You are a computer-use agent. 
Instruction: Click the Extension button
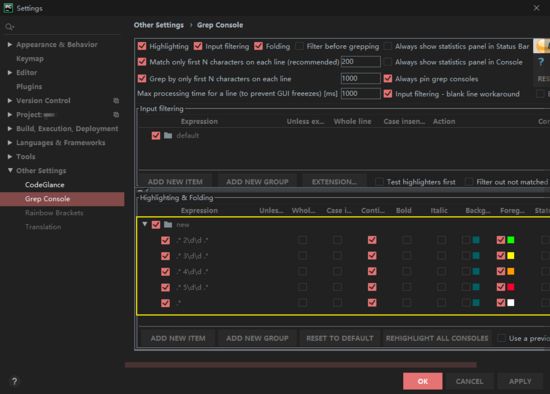tap(334, 181)
